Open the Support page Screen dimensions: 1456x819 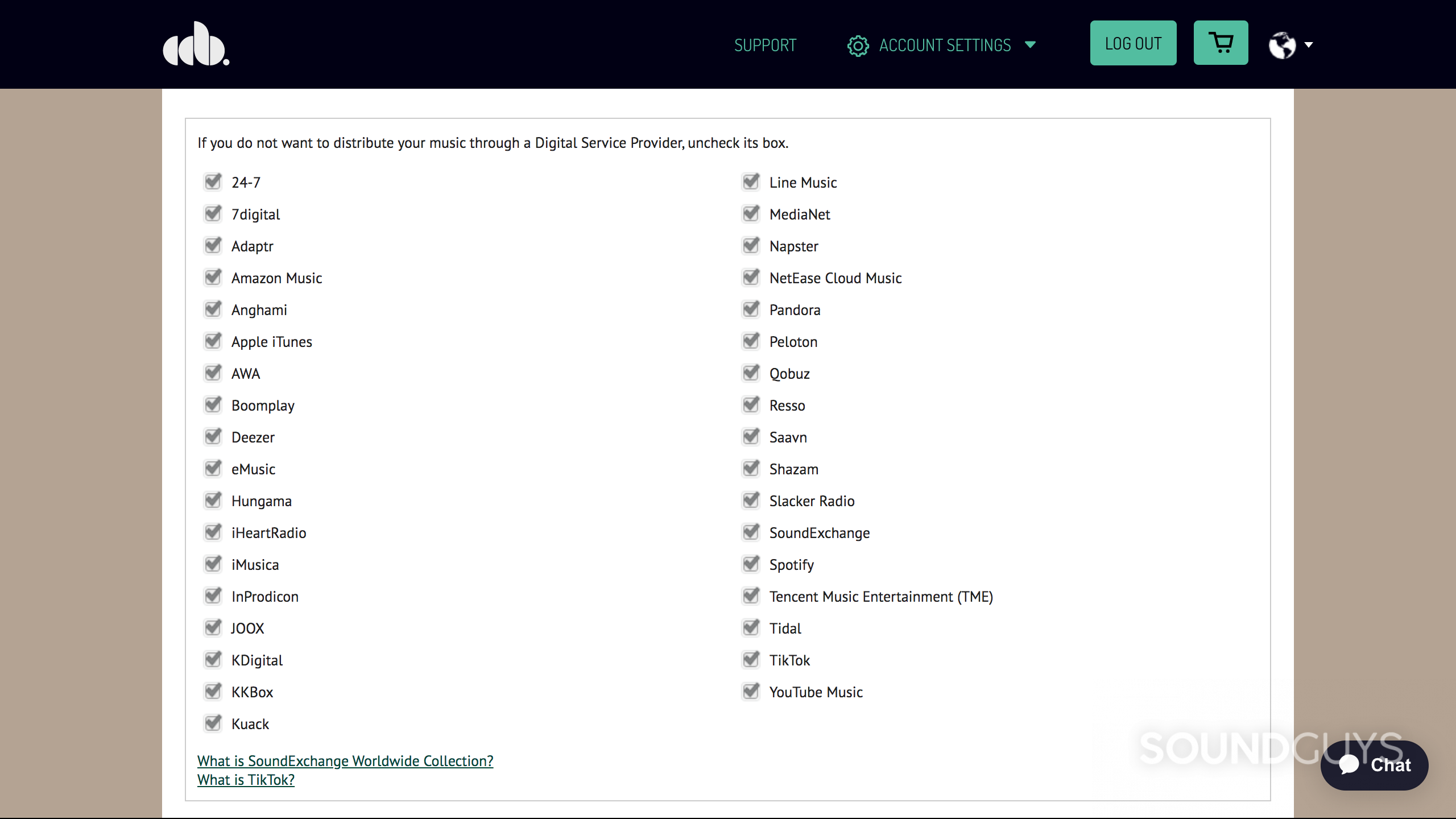click(x=765, y=45)
